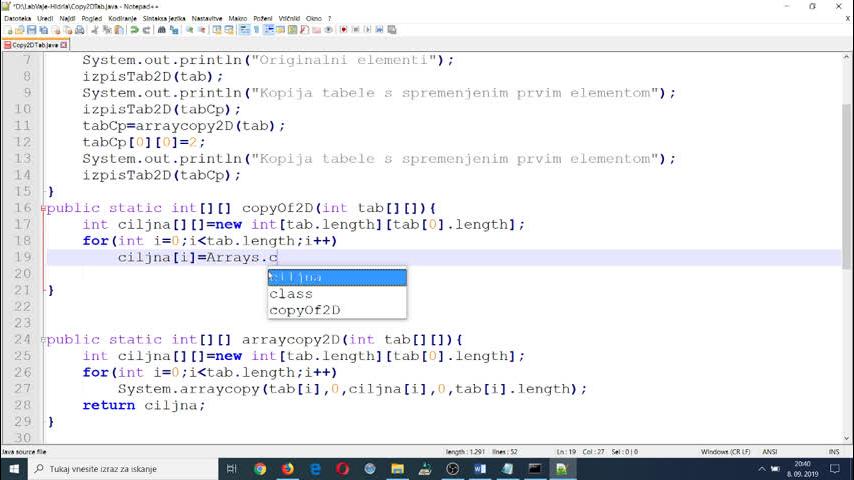The height and width of the screenshot is (480, 854).
Task: Cut selection with the scissors icon
Action: [x=94, y=29]
